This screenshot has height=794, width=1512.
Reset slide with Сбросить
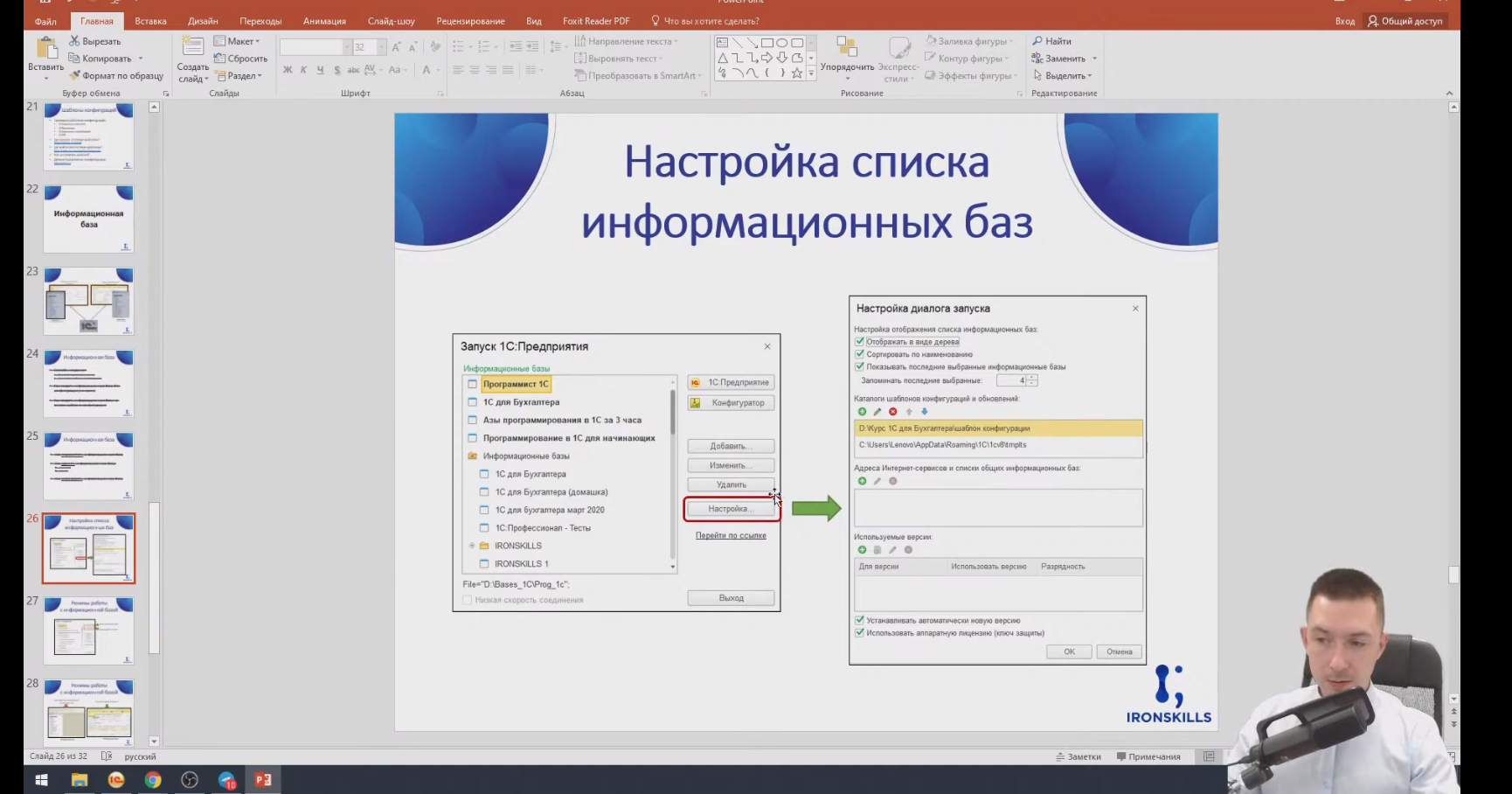241,59
